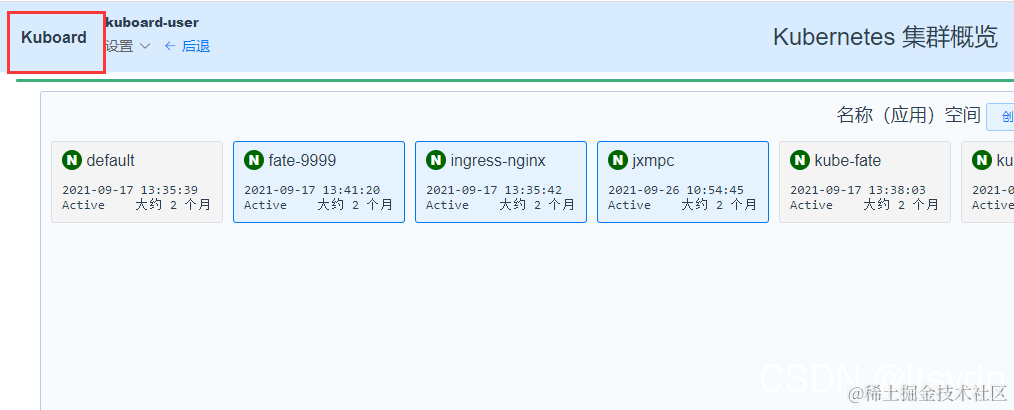Click timestamp 2021-09-17 13:38:03
This screenshot has height=410, width=1014.
coord(858,190)
